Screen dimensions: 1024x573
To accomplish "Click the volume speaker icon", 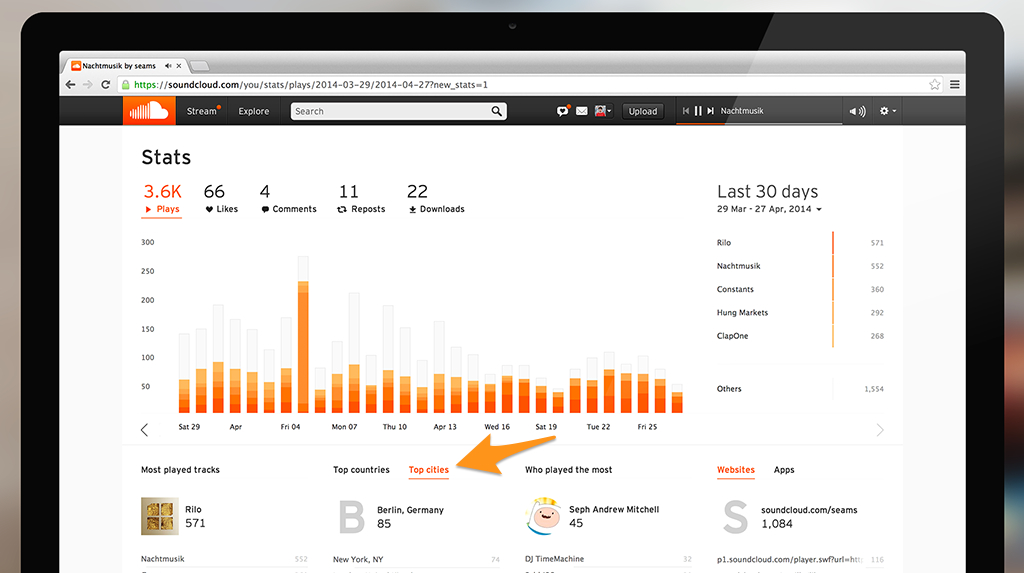I will click(x=857, y=112).
